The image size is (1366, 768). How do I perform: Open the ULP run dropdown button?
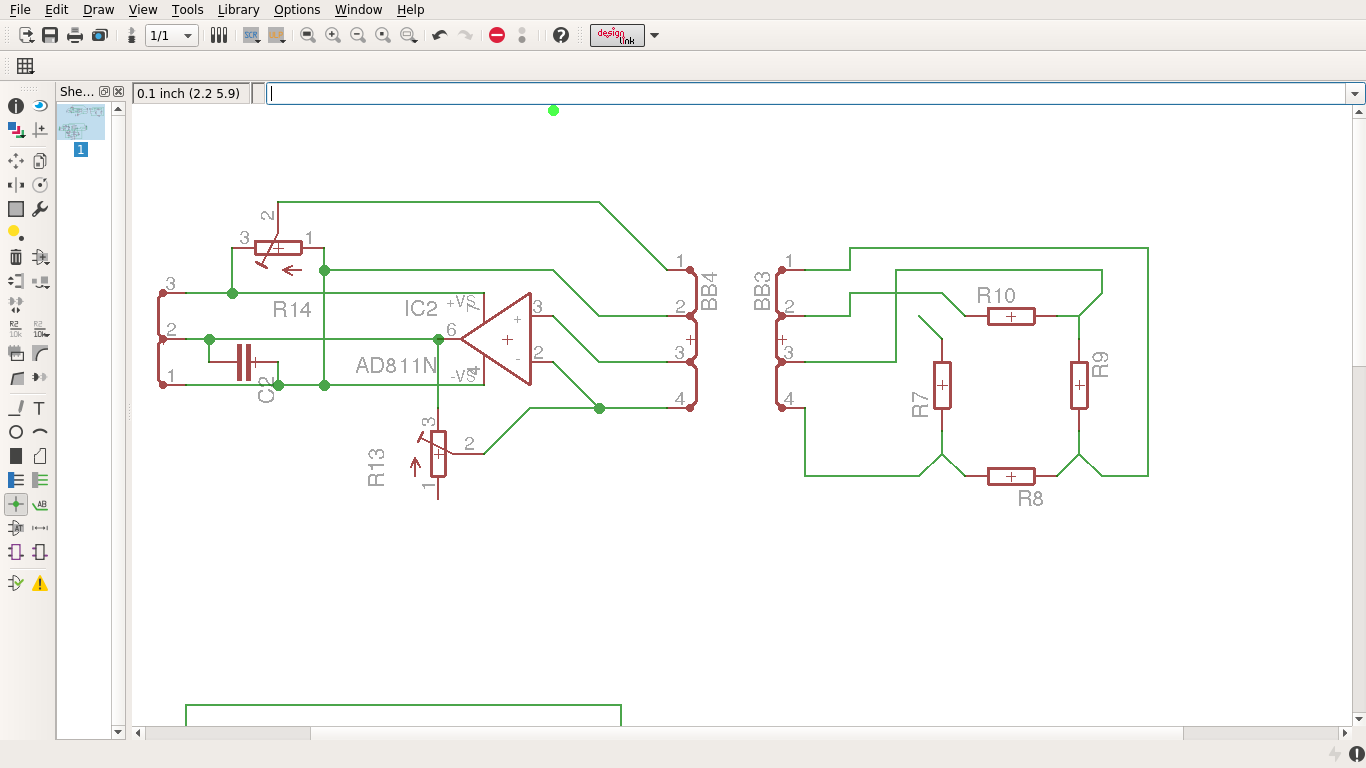277,35
